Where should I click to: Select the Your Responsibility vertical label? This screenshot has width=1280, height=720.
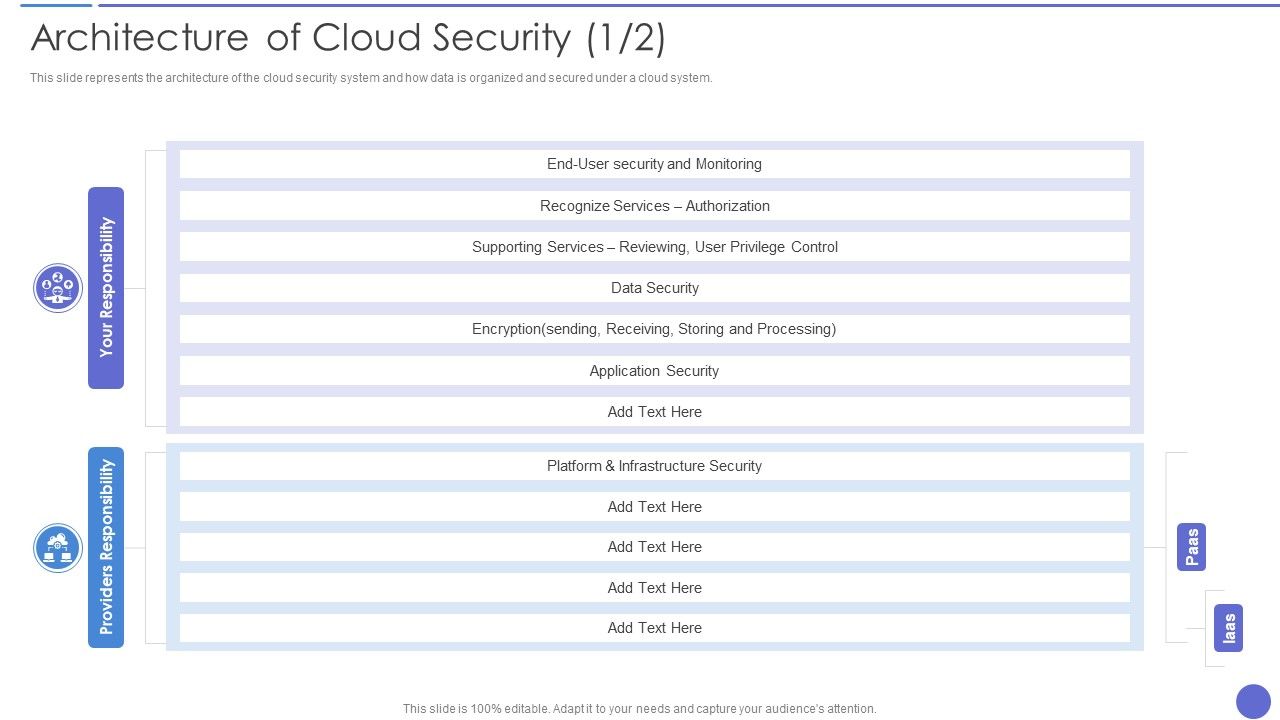(x=106, y=288)
